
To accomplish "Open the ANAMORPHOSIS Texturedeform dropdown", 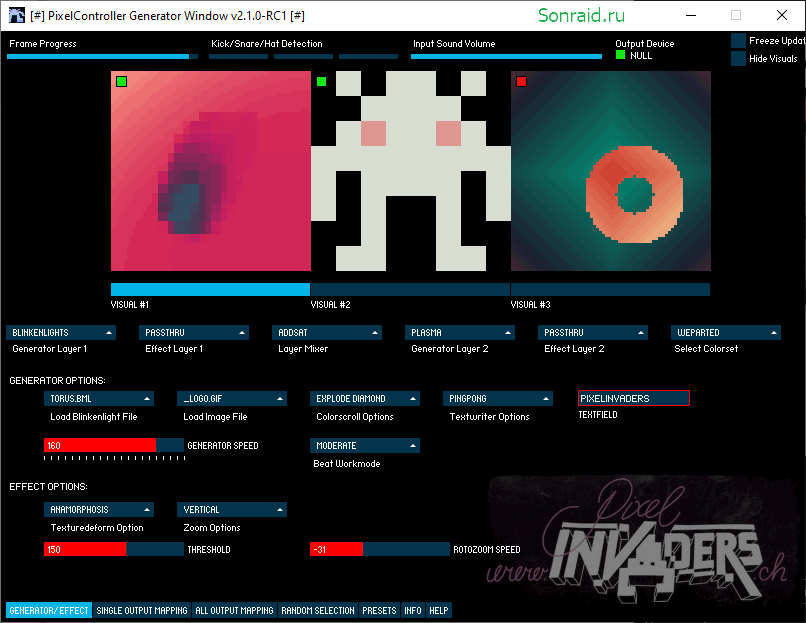I will click(x=99, y=509).
